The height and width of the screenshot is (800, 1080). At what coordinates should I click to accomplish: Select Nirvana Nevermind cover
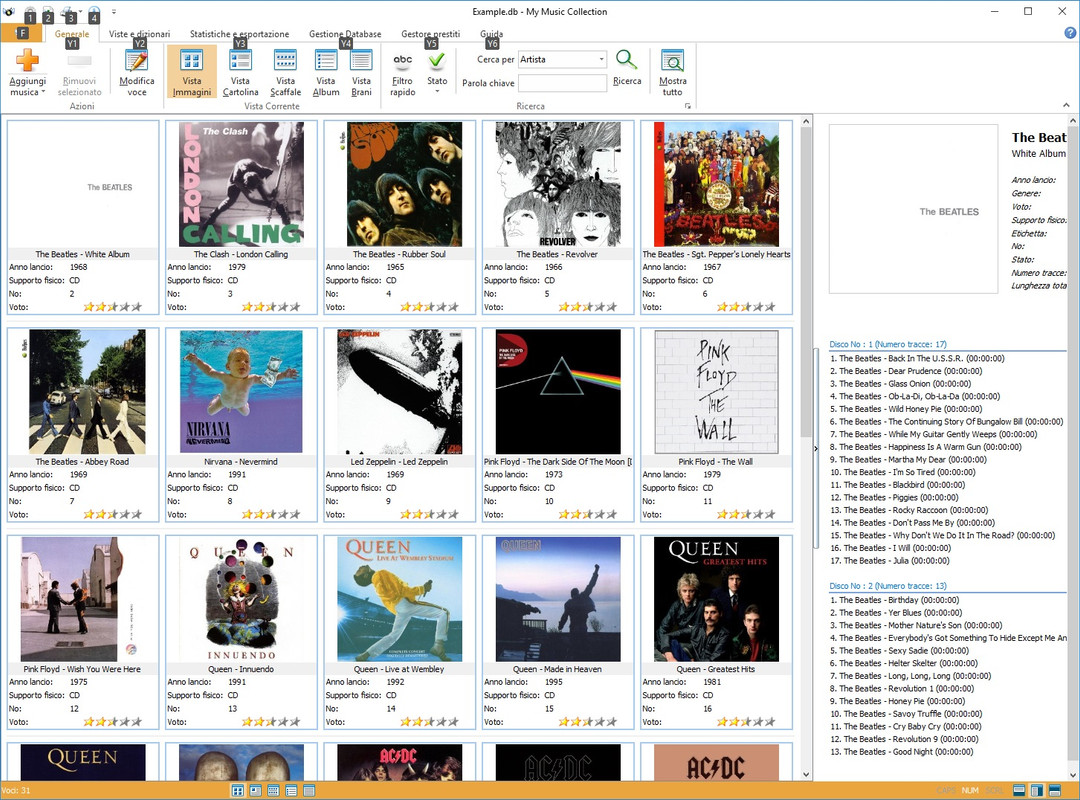click(241, 391)
